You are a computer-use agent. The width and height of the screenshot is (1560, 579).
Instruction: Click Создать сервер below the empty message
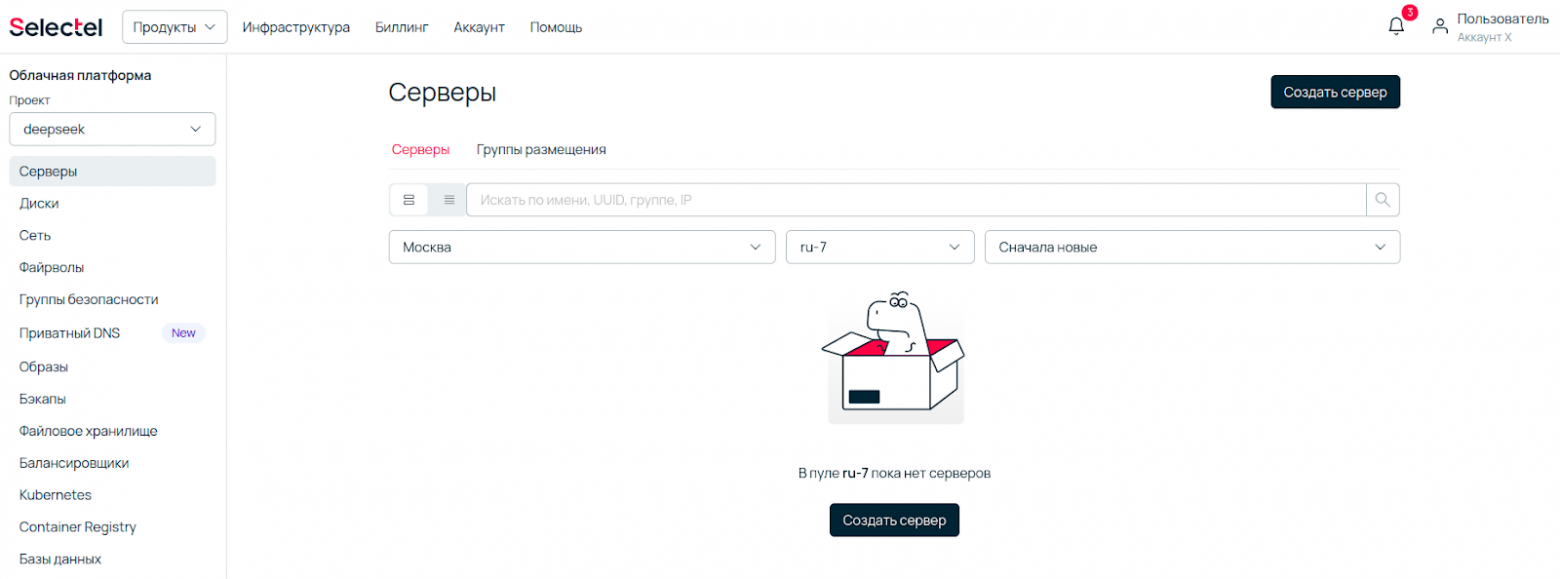coord(894,520)
